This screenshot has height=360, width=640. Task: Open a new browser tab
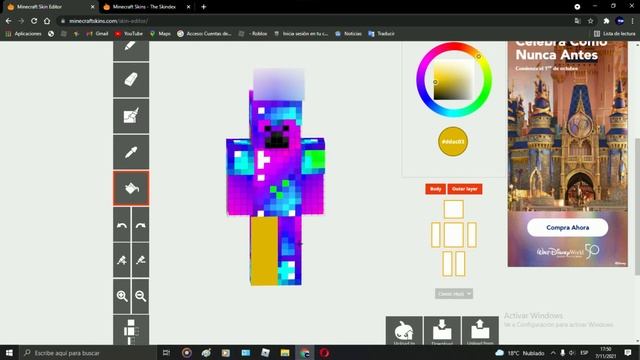[x=203, y=7]
